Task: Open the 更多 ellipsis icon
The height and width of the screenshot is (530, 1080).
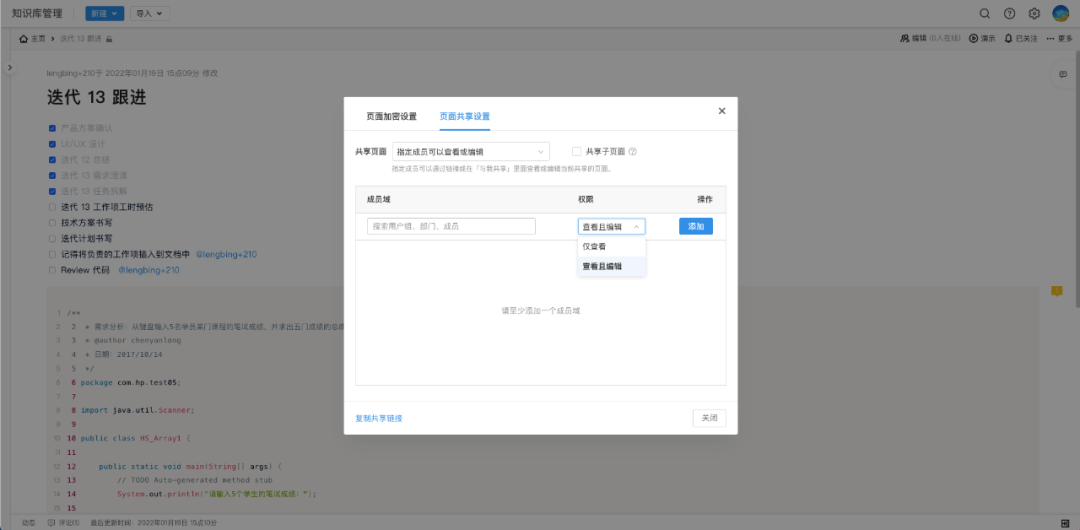Action: click(x=1050, y=39)
